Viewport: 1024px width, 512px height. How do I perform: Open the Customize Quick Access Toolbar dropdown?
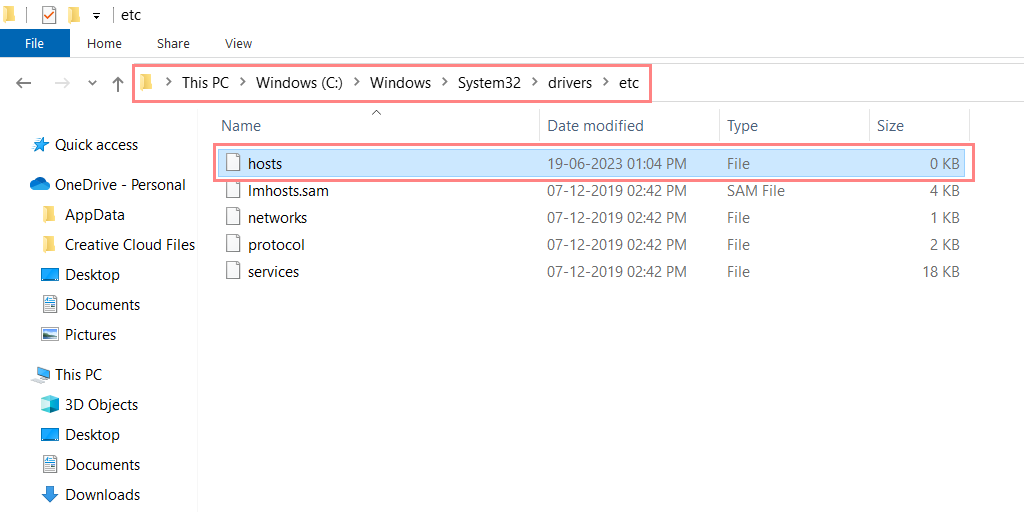(x=96, y=16)
